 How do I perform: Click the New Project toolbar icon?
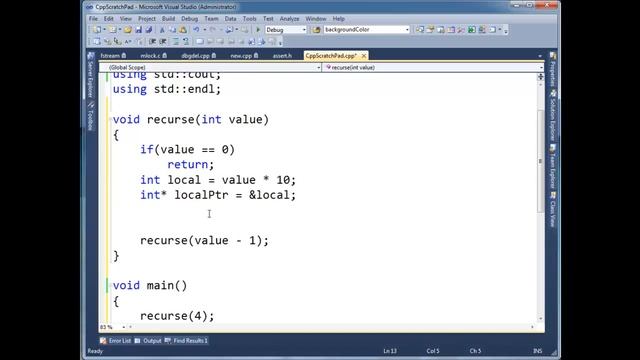97,30
